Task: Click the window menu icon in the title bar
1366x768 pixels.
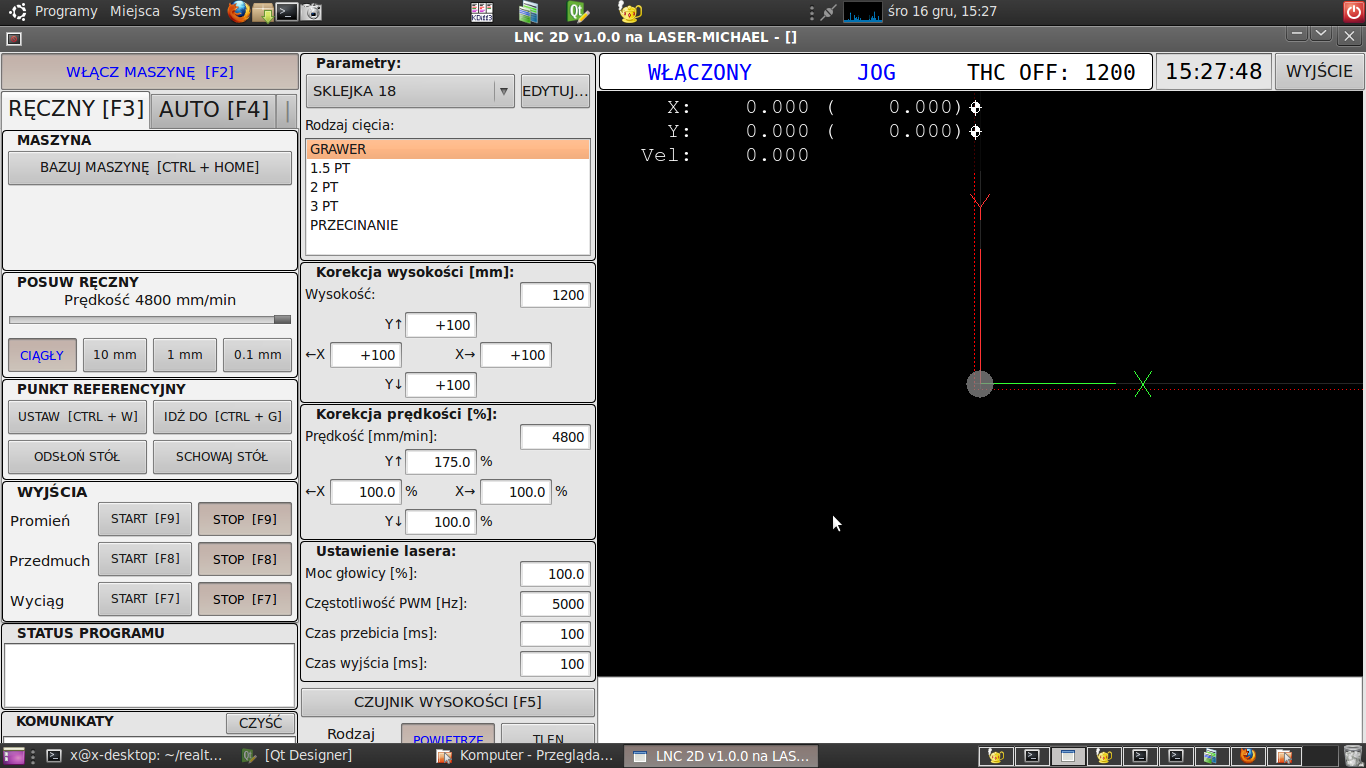Action: [14, 38]
